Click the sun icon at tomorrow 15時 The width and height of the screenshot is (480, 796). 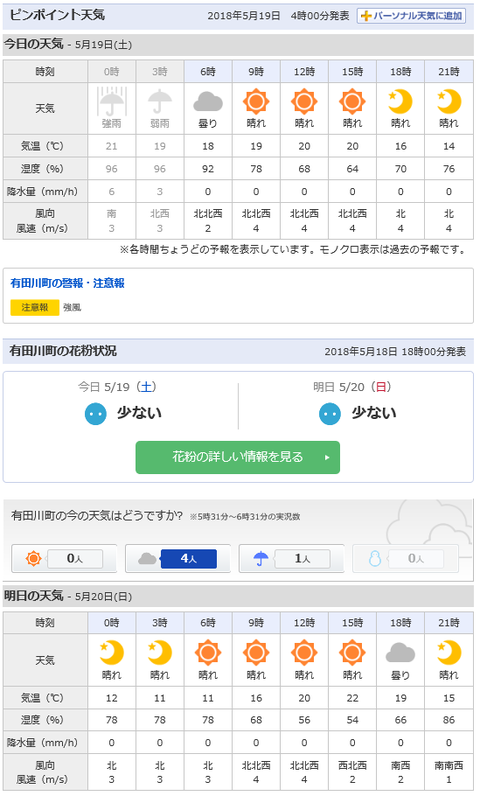tap(353, 653)
